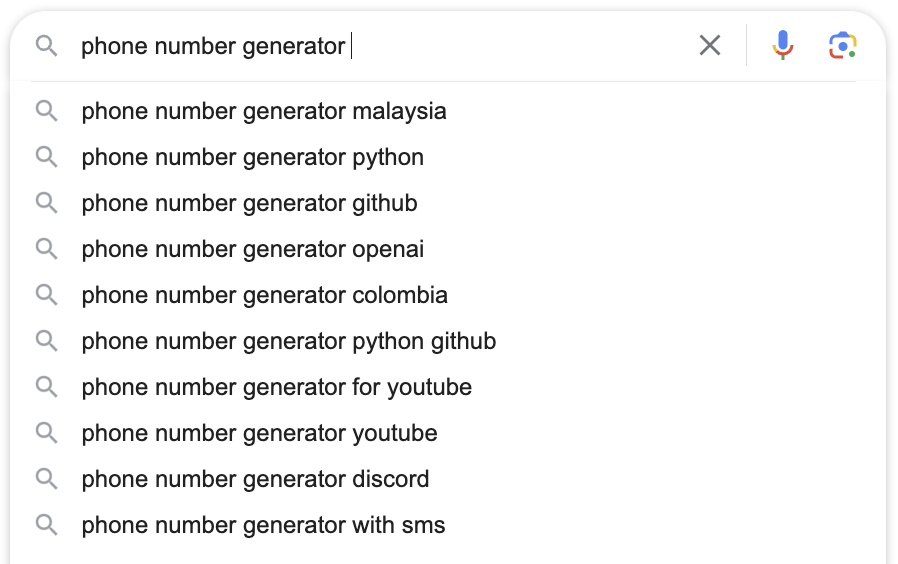The image size is (898, 564).
Task: Click magnifier icon beside openai suggestion
Action: tap(46, 248)
